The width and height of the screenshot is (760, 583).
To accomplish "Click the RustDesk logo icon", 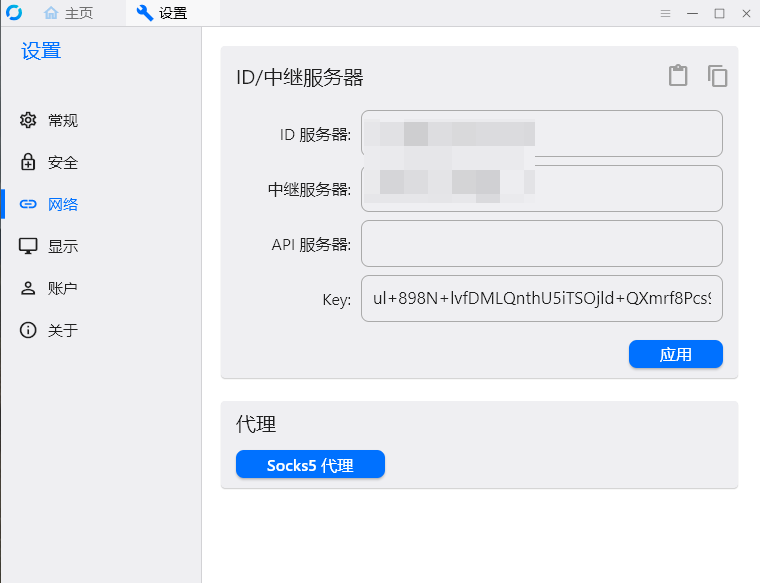I will (x=13, y=13).
